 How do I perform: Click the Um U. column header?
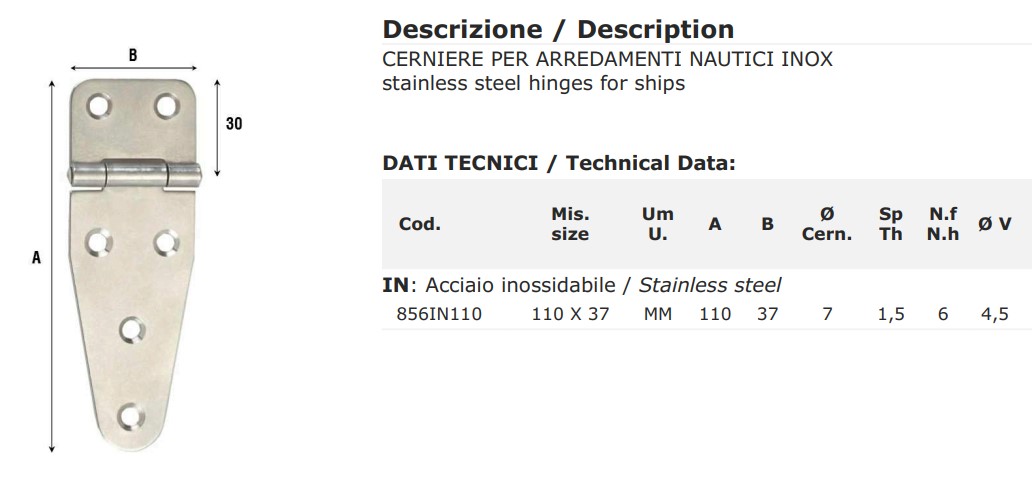pyautogui.click(x=658, y=224)
